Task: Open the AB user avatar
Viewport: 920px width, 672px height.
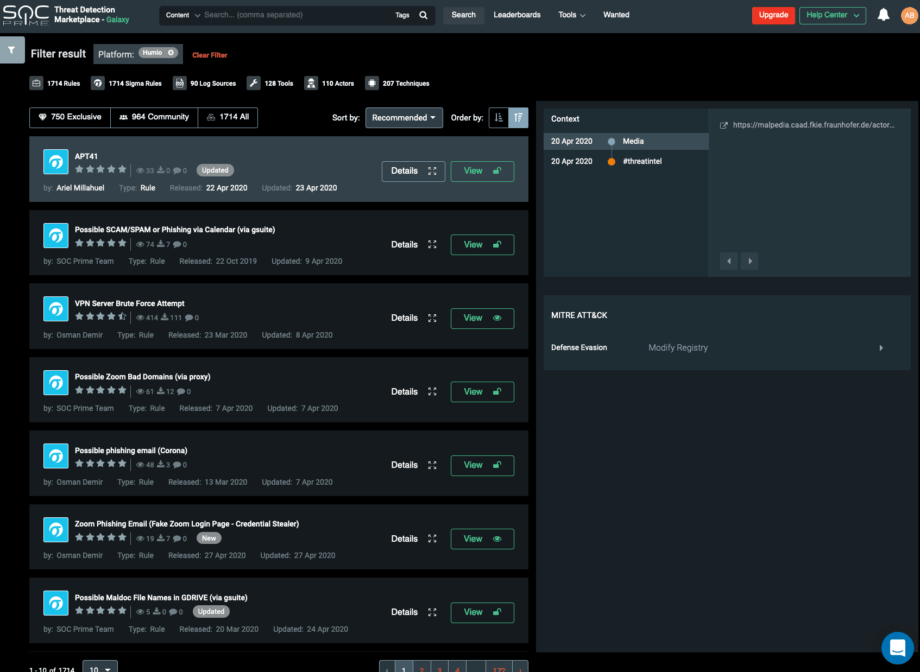Action: (909, 15)
